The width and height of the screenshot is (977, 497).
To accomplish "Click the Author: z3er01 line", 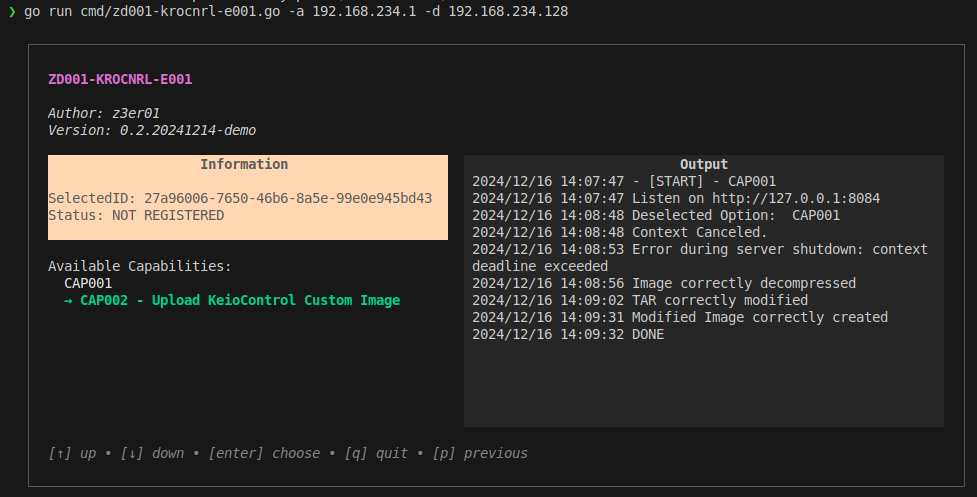I will pyautogui.click(x=104, y=113).
